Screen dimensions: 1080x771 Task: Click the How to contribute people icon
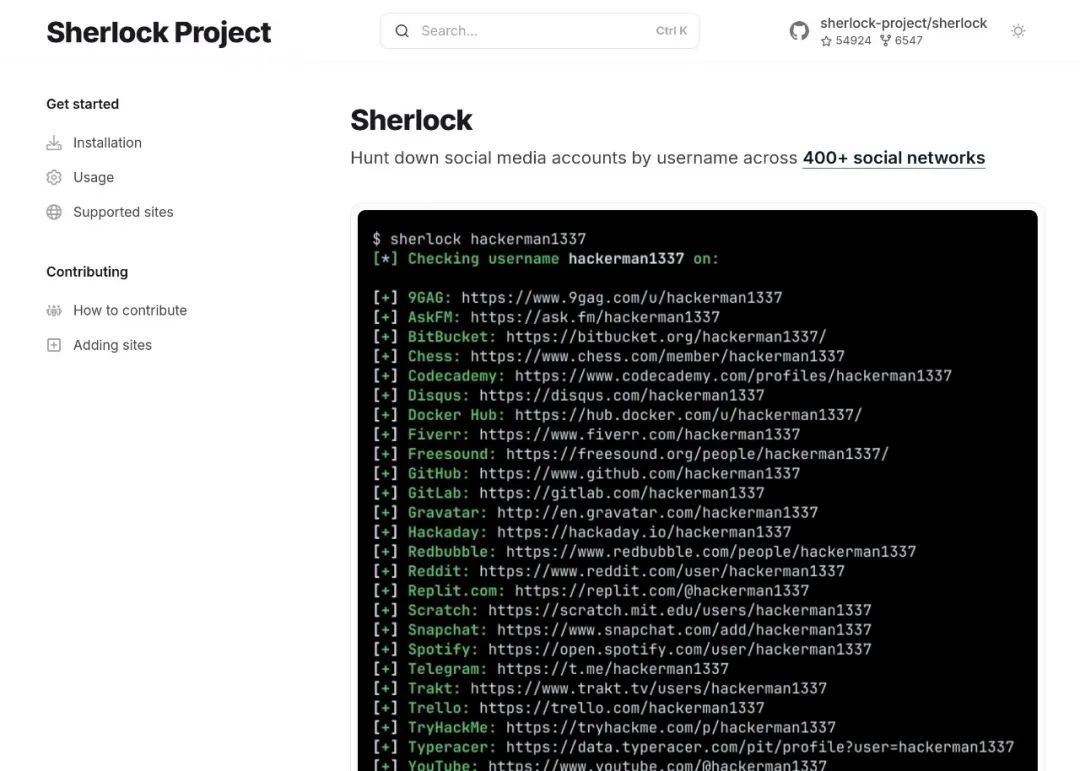(x=54, y=311)
